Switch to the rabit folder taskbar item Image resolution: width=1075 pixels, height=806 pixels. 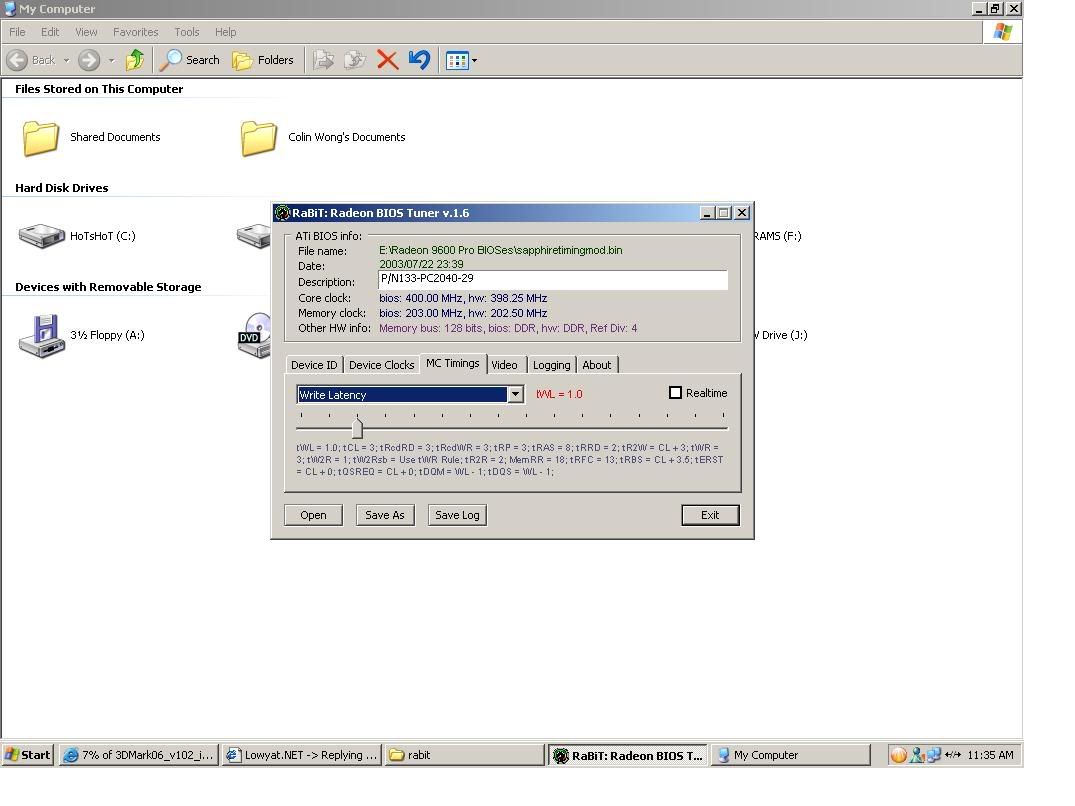click(464, 755)
